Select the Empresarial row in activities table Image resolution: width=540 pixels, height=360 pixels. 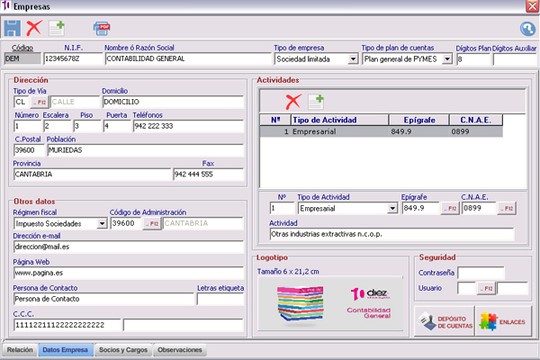pos(381,132)
